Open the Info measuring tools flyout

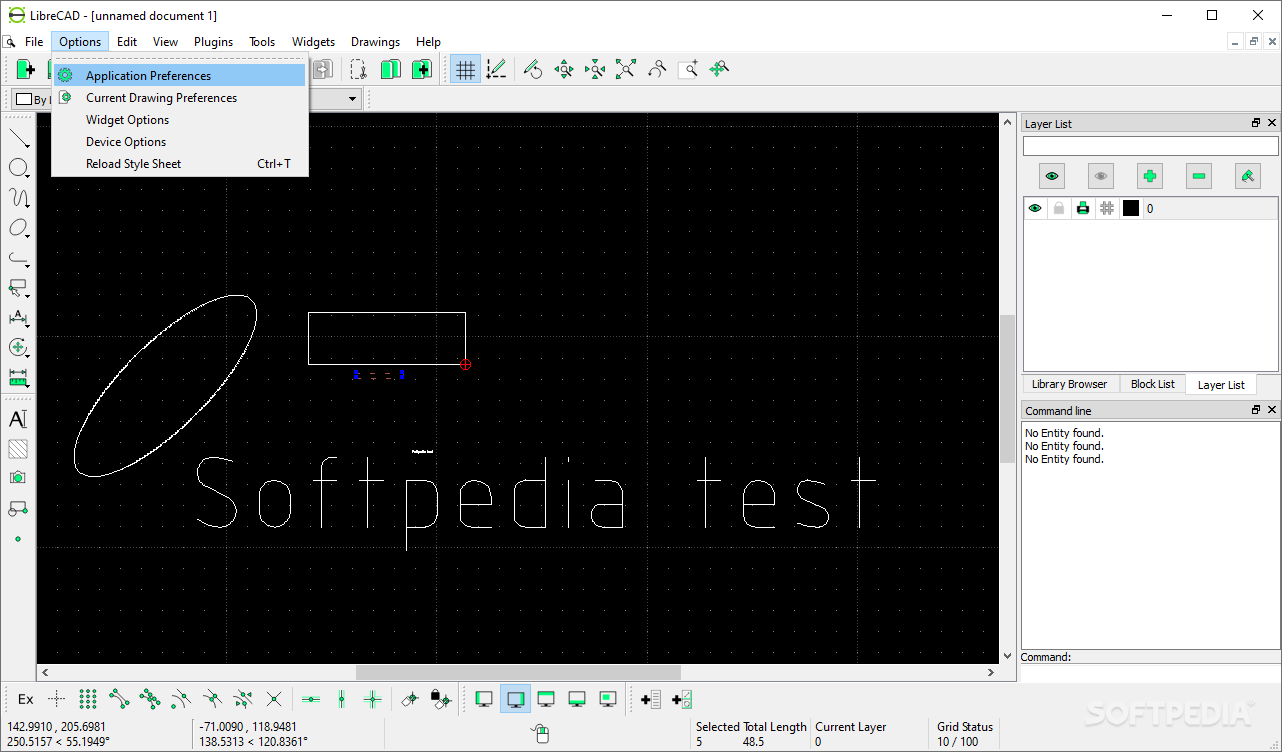[x=18, y=378]
